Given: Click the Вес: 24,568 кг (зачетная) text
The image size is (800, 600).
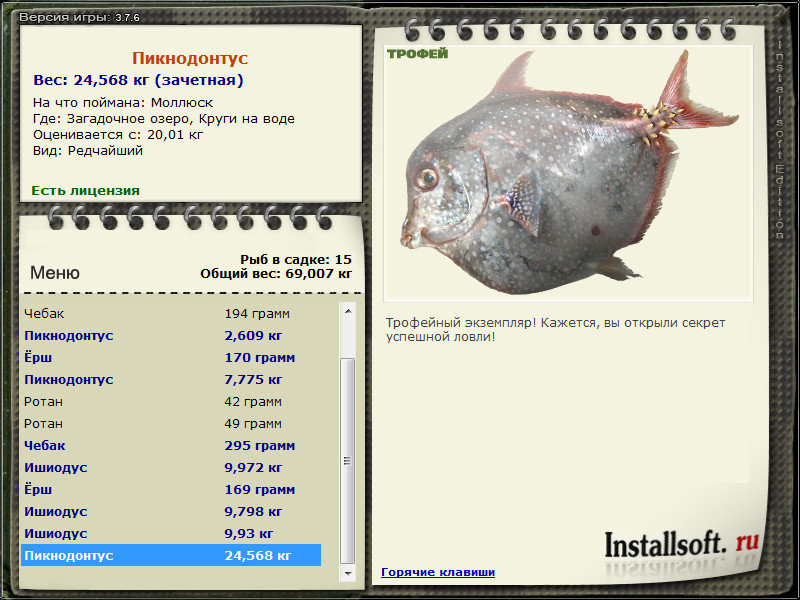Looking at the screenshot, I should click(138, 80).
